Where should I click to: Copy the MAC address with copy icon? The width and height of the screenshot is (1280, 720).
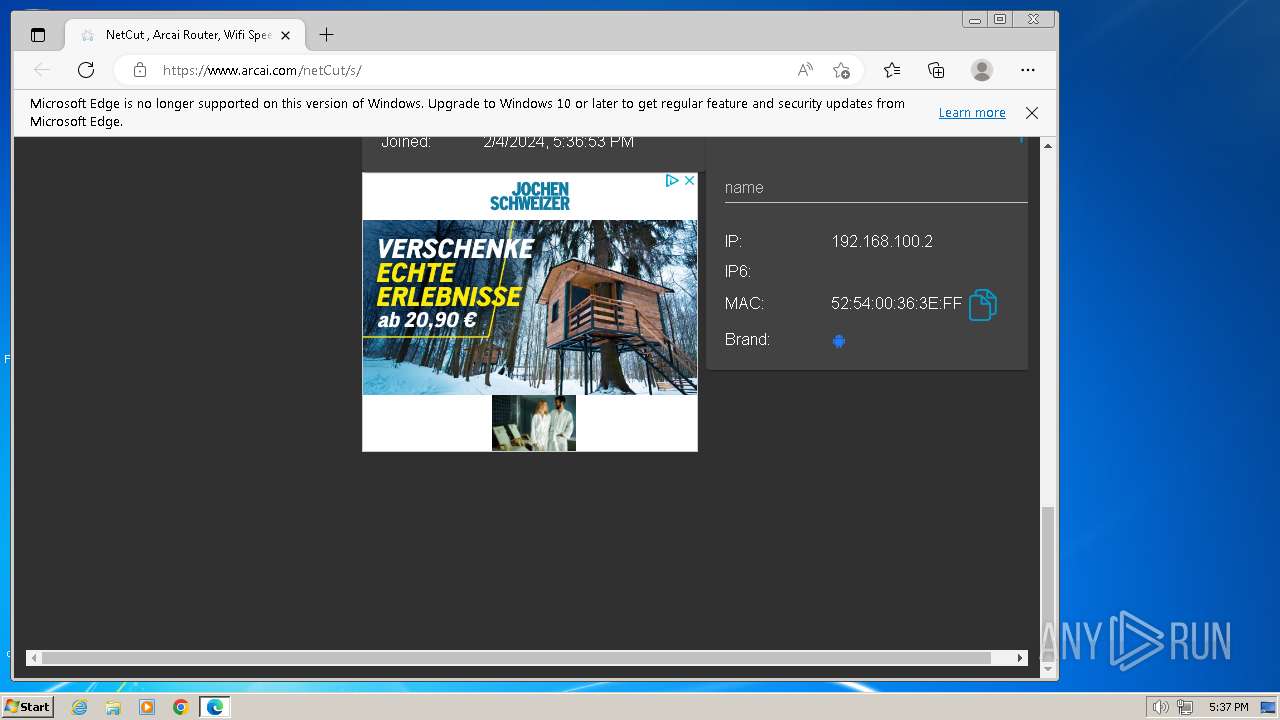pyautogui.click(x=983, y=304)
